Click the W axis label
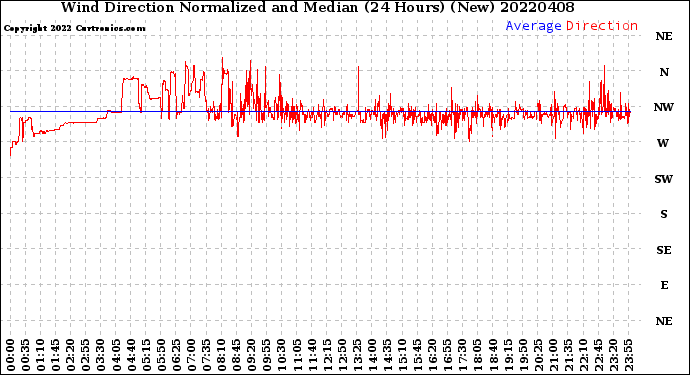 coord(663,143)
